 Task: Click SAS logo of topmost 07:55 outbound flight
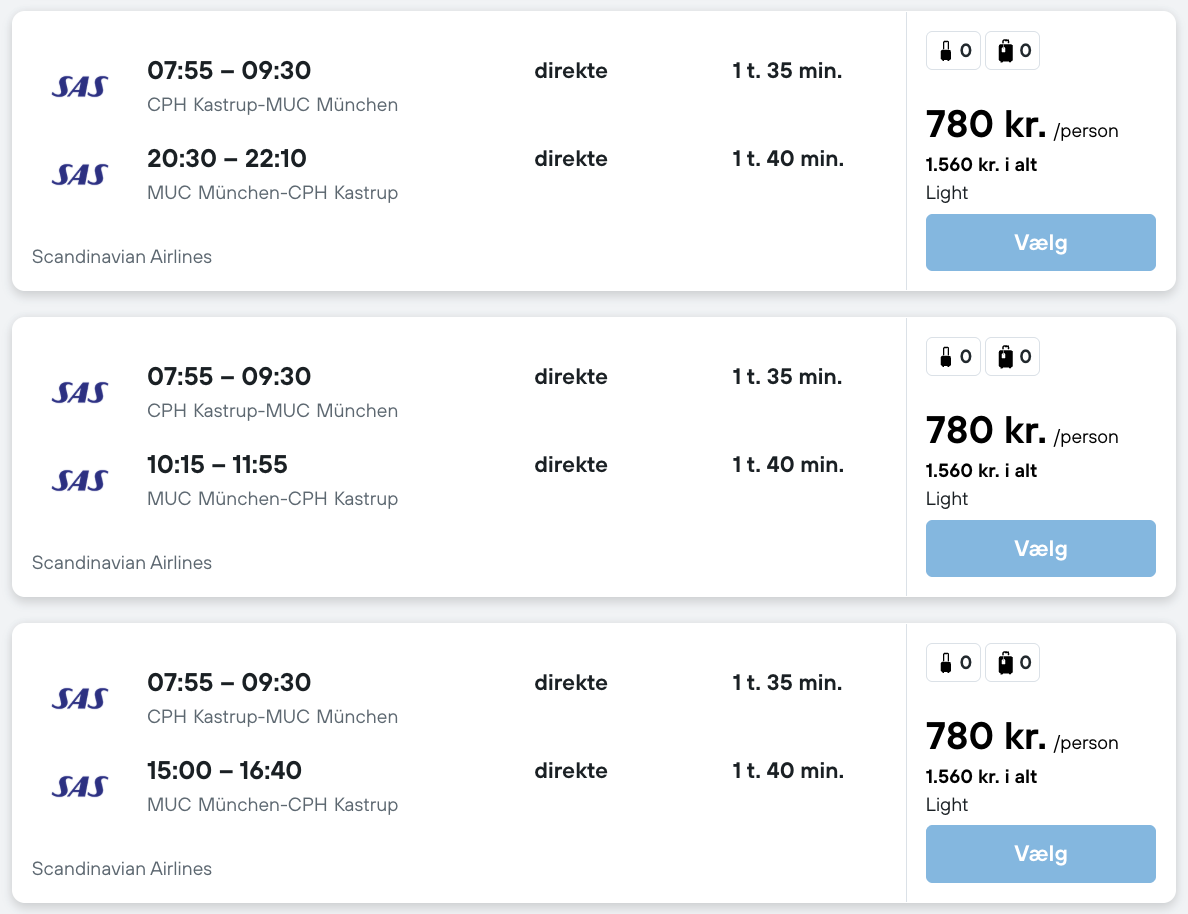click(x=80, y=86)
